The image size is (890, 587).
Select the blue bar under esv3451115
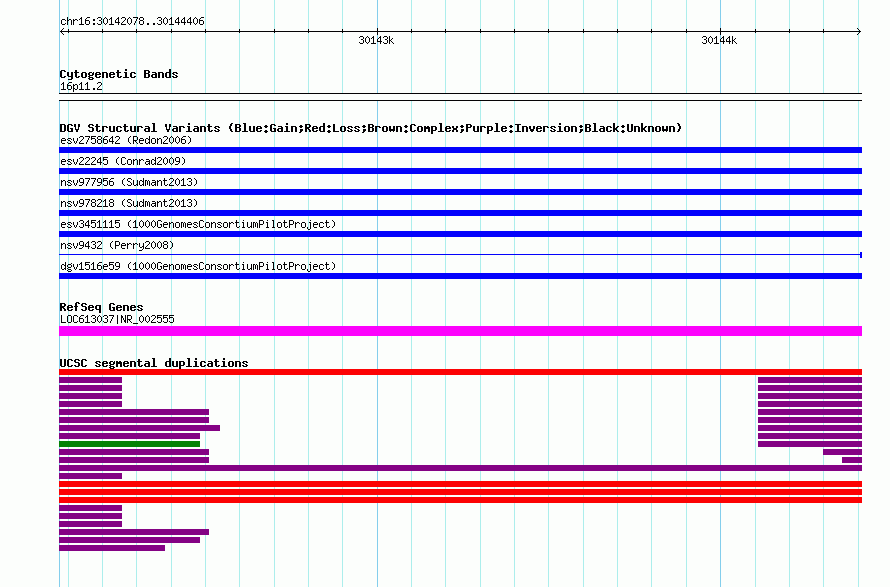point(460,234)
